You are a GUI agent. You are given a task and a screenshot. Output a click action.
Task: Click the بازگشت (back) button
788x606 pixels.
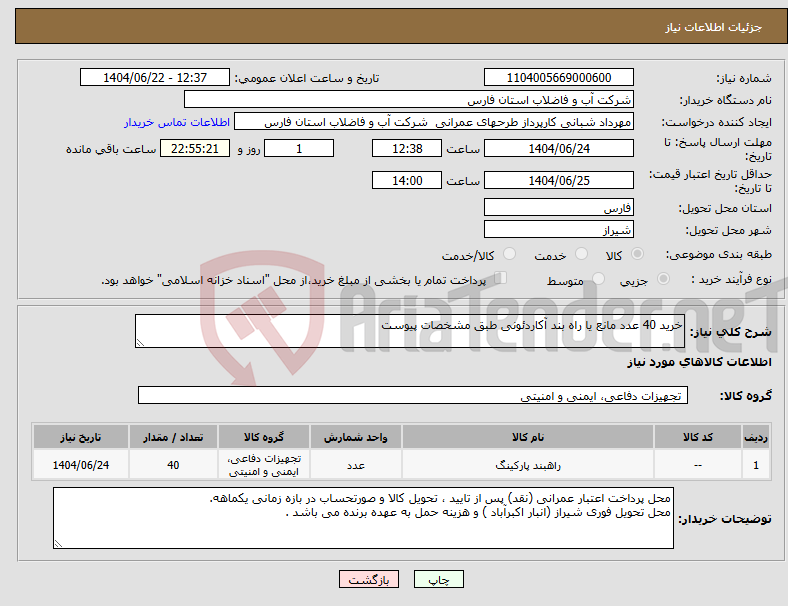click(x=369, y=579)
